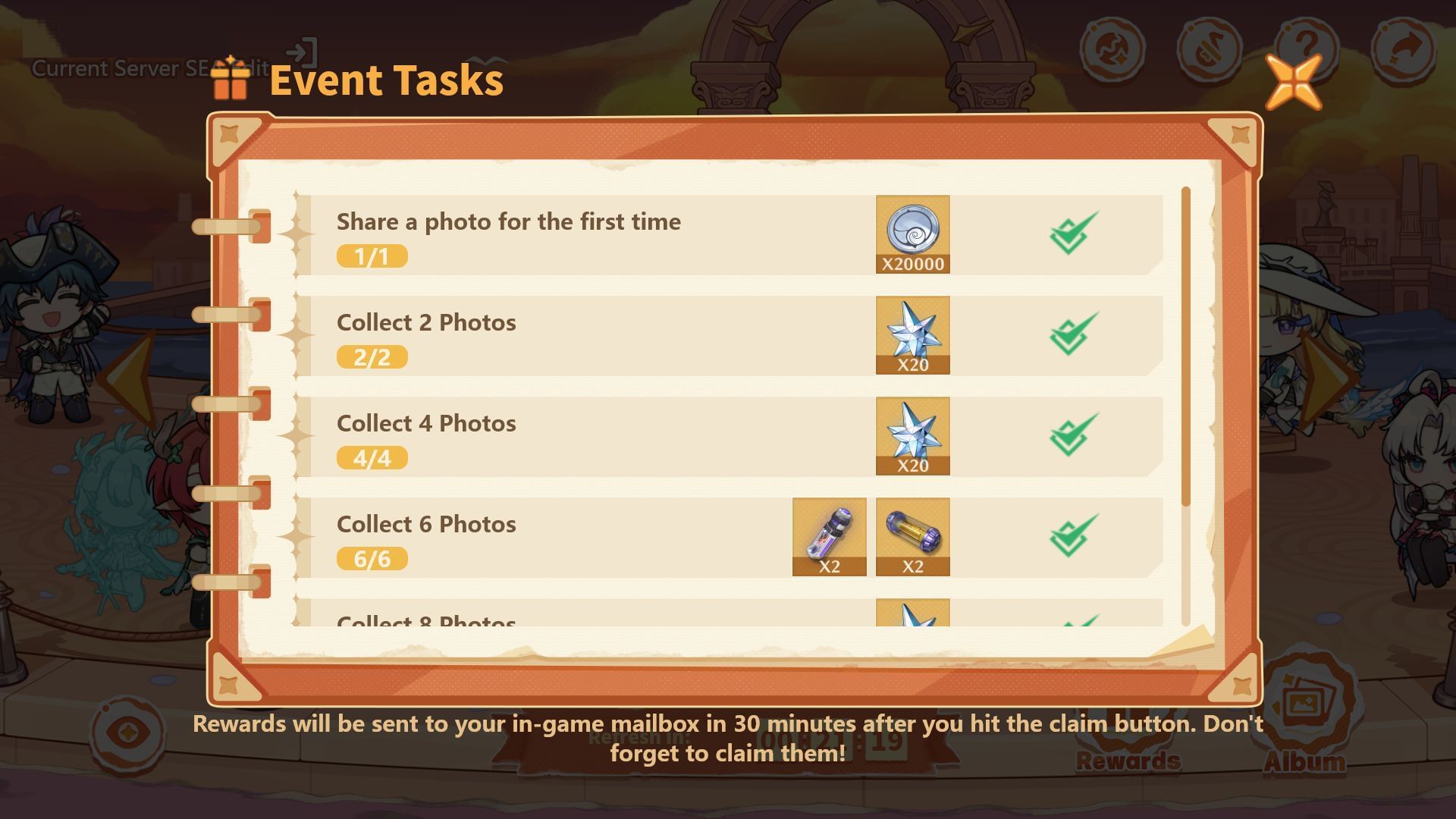Click the X20000 coin reward icon

pos(912,234)
